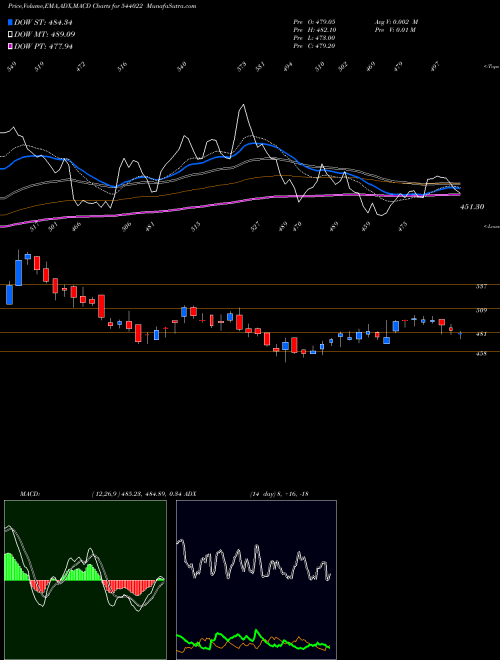Viewport: 500px width, 660px height.
Task: Click the dark blue ADX chart panel
Action: tap(256, 580)
